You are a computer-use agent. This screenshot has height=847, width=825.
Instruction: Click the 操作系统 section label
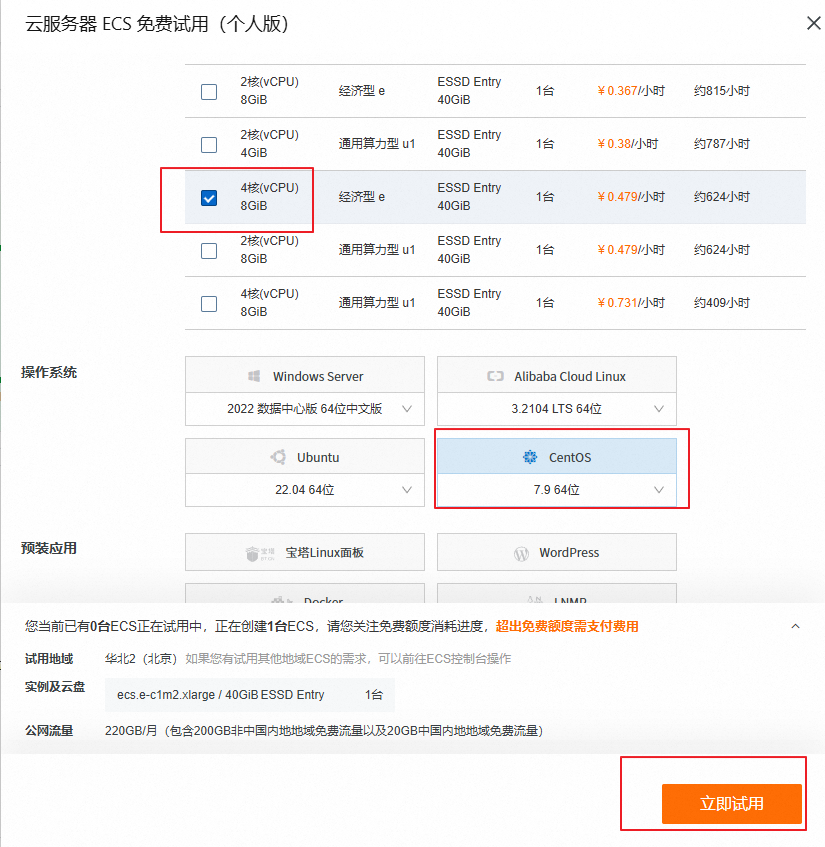pos(49,372)
